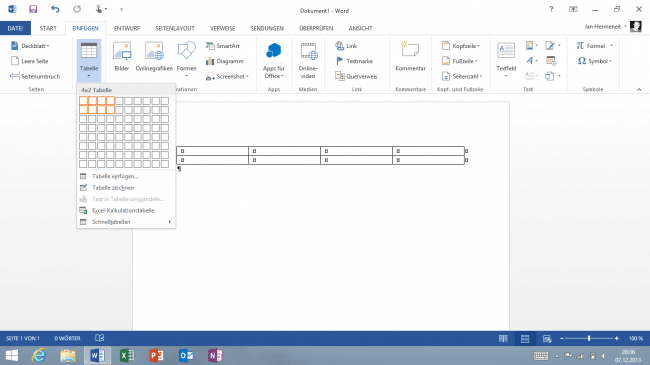Choose Tabelle einfügen menu entry
This screenshot has width=650, height=365.
(126, 176)
